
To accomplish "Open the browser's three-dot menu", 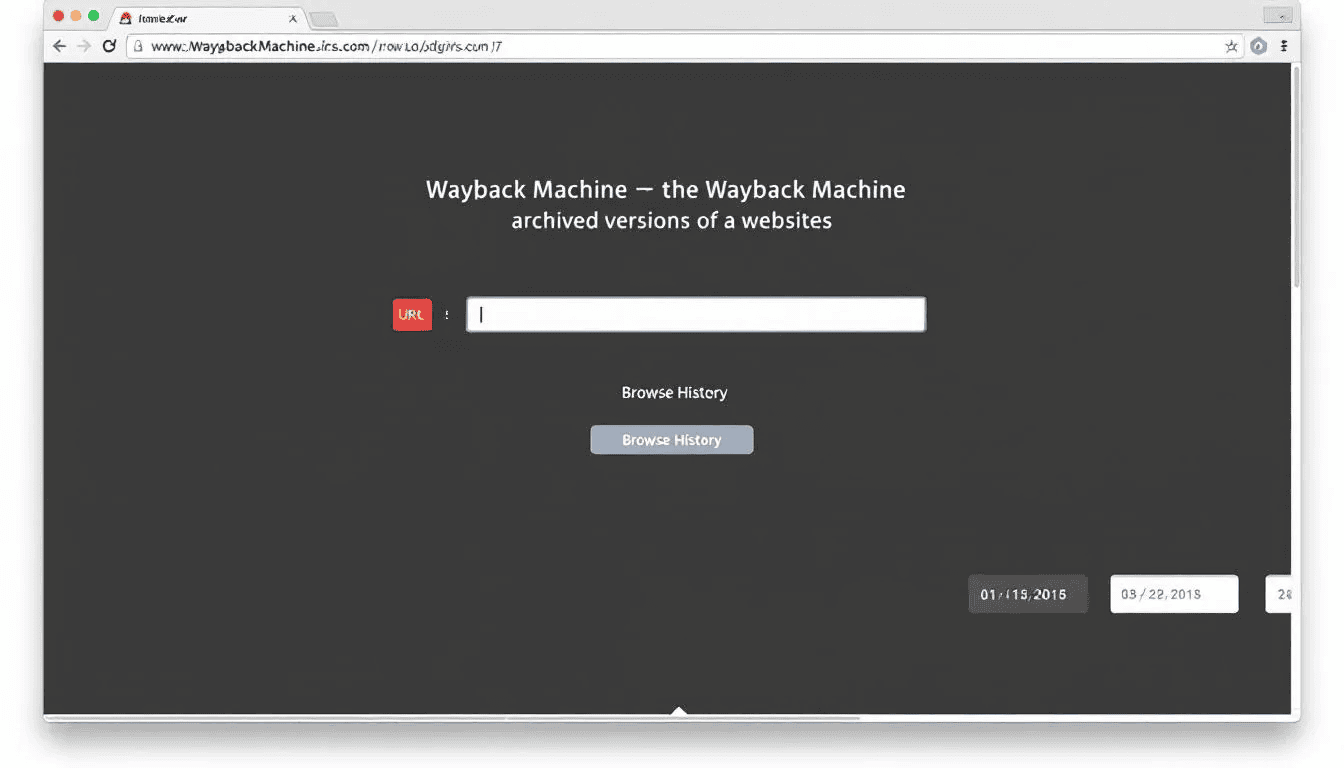I will [1285, 46].
